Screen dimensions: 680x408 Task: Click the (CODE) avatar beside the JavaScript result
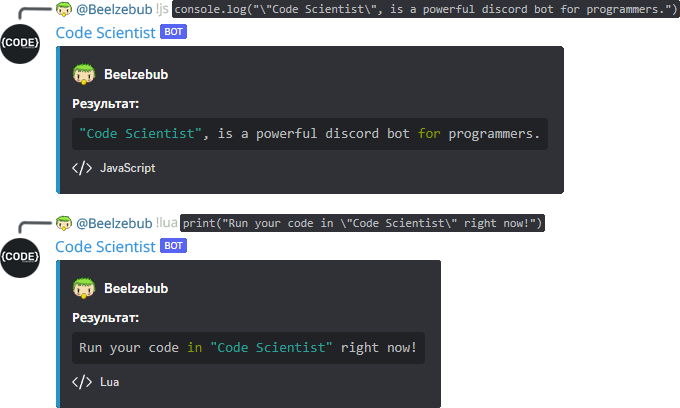tap(20, 44)
